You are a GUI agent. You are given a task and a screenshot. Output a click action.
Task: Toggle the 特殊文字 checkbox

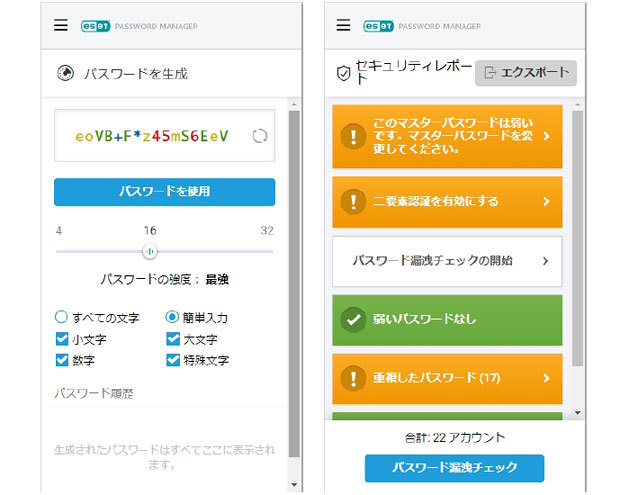point(172,360)
